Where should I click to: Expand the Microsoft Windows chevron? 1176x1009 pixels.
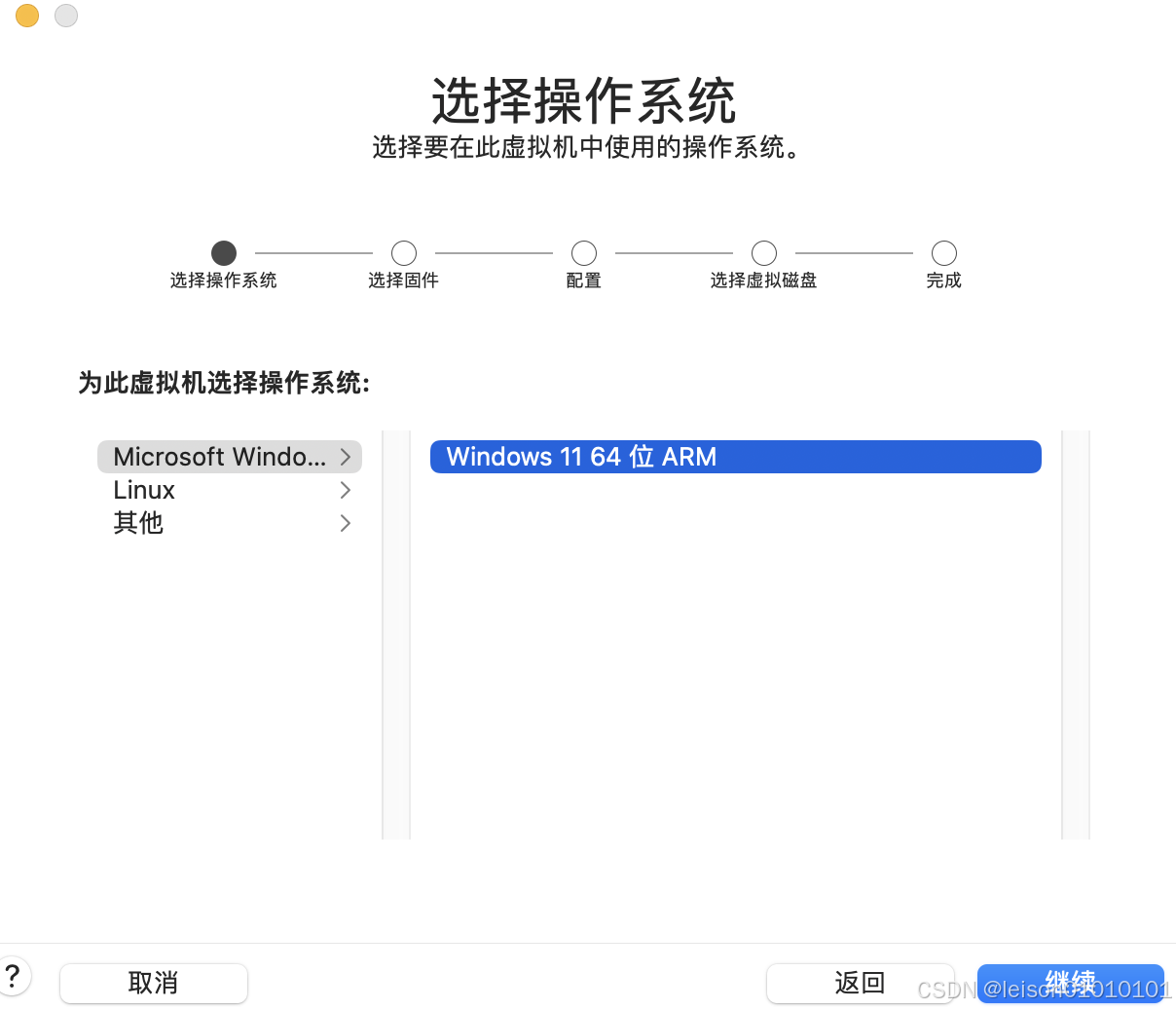click(346, 457)
